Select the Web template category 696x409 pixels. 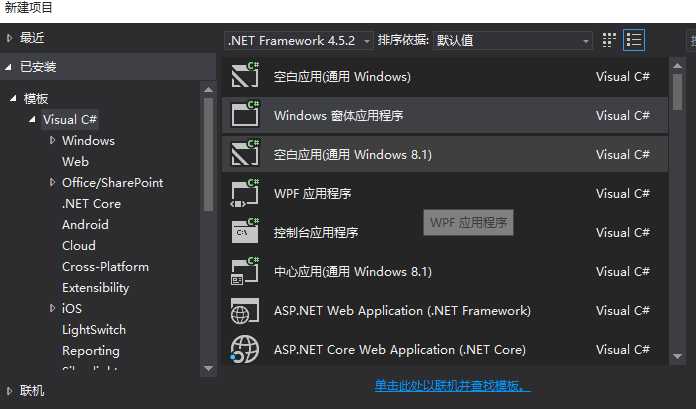tap(75, 162)
